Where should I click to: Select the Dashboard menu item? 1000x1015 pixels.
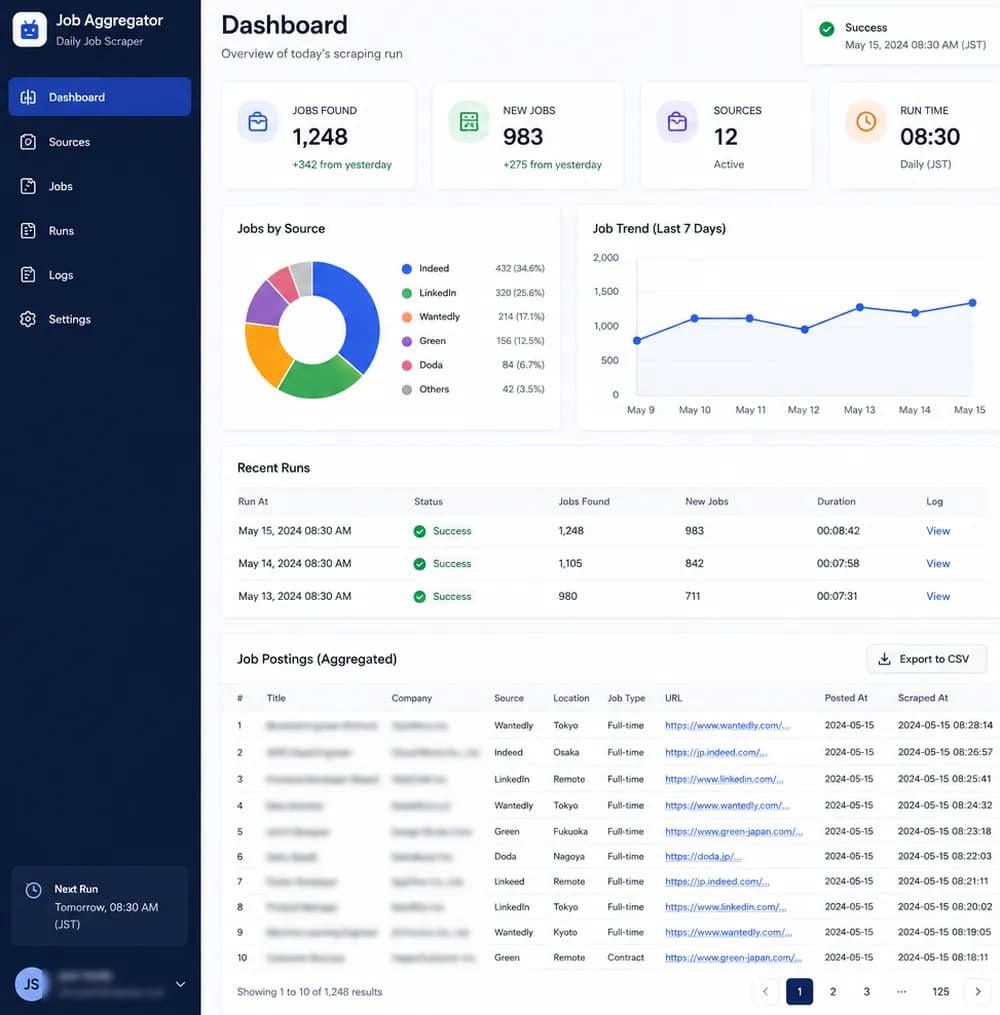point(100,97)
